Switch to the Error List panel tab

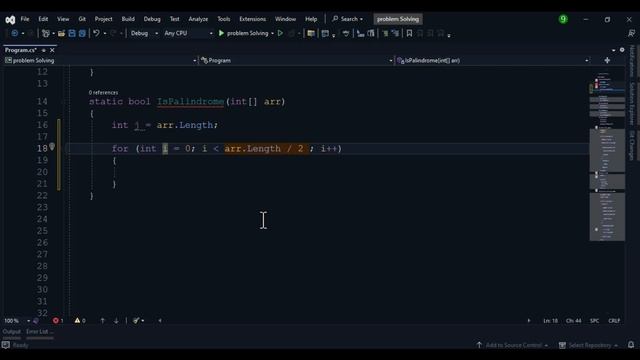click(x=40, y=331)
